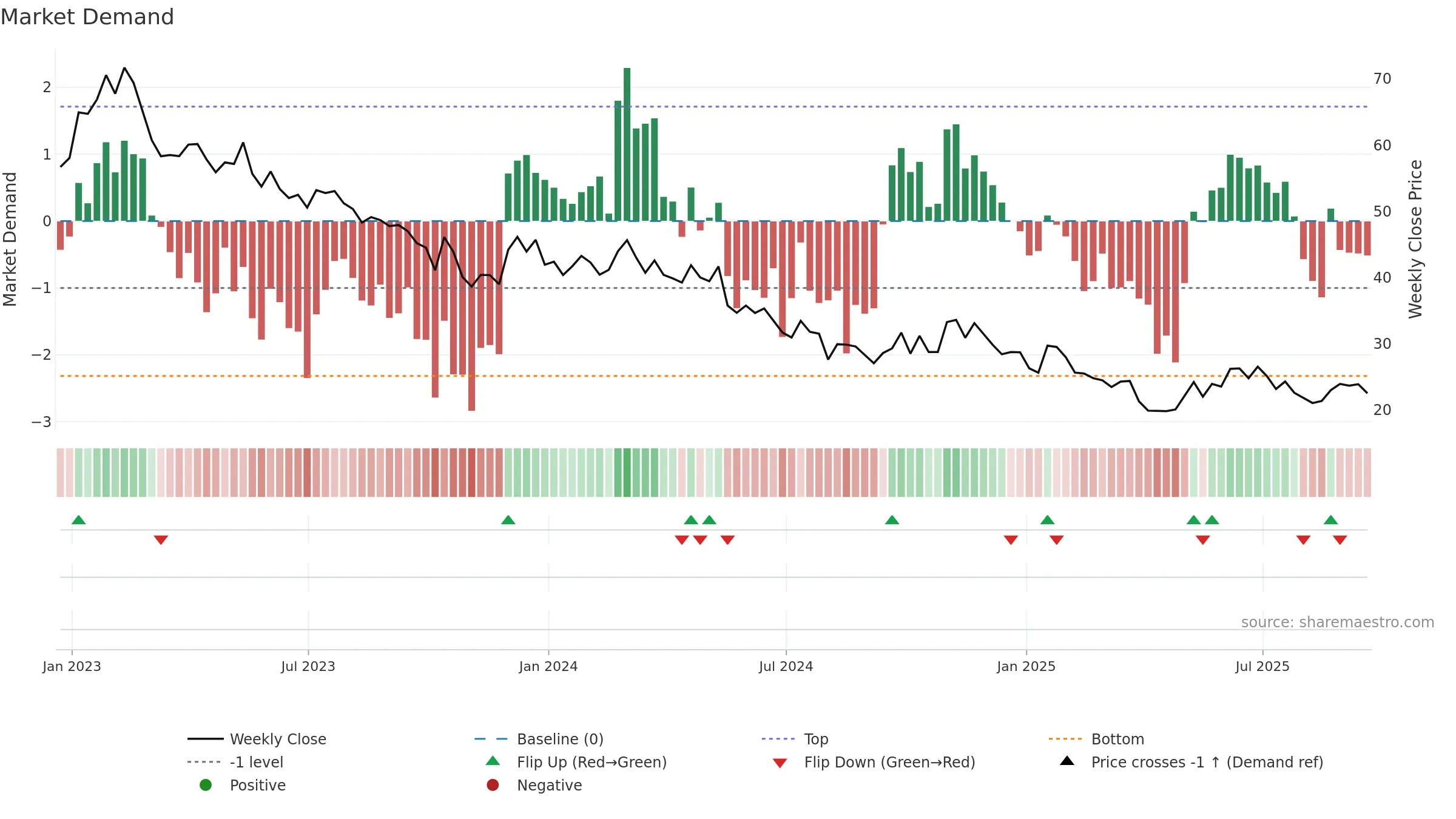Screen dimensions: 1456x819
Task: Click the Jul 2024 x-axis label
Action: click(x=786, y=666)
